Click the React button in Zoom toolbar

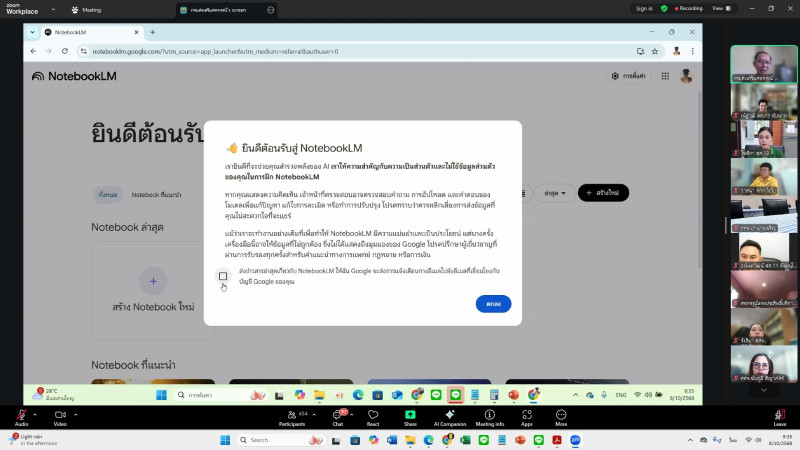tap(373, 415)
